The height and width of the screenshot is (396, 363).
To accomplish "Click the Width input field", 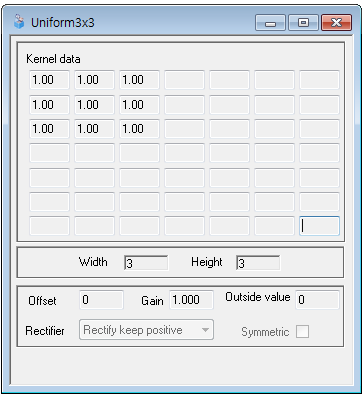I will tap(146, 263).
